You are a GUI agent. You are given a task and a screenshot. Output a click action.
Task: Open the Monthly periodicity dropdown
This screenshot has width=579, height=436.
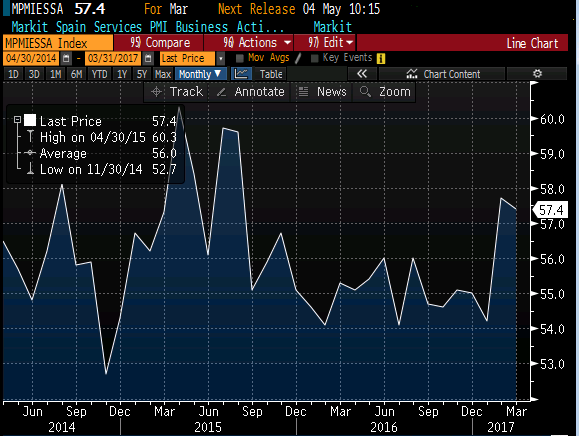[200, 74]
